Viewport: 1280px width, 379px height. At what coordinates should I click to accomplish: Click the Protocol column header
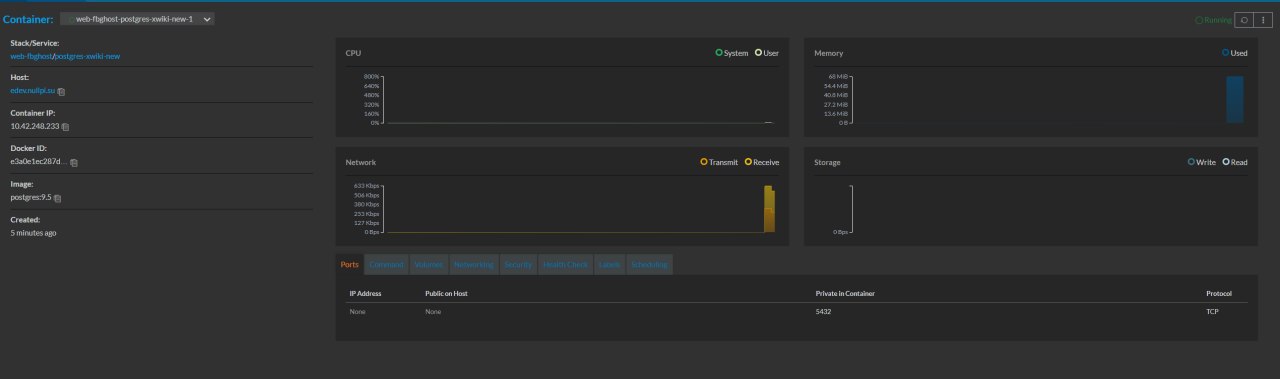pos(1219,293)
